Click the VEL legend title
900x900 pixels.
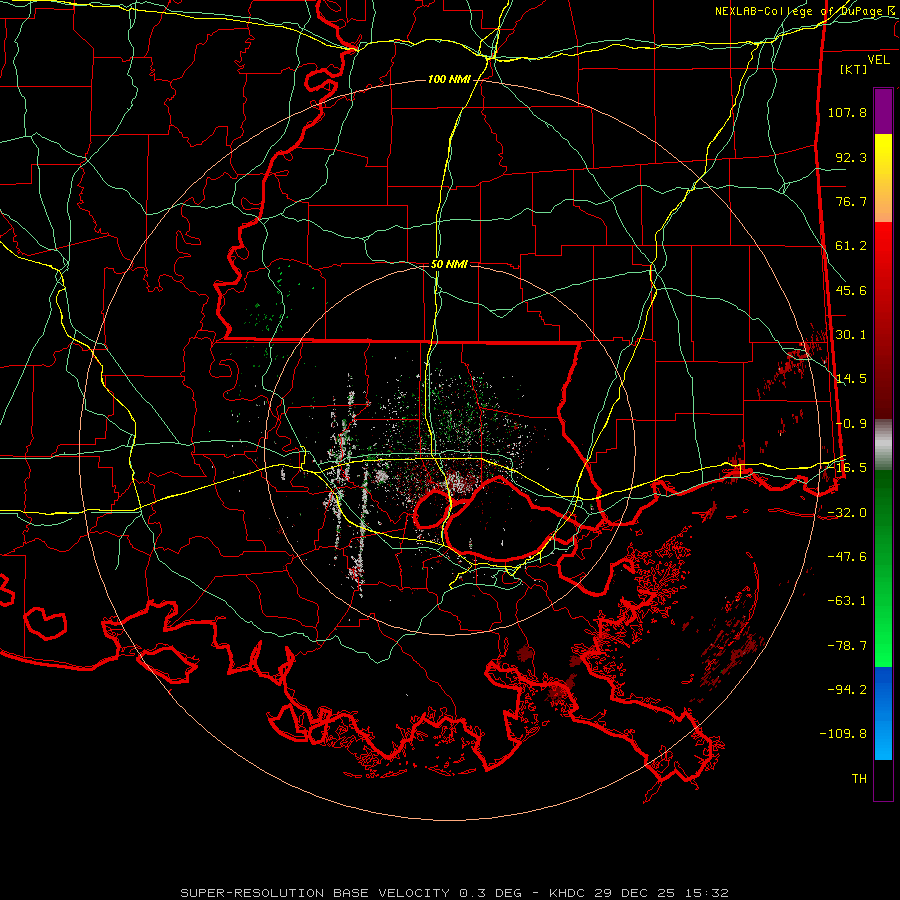(878, 60)
